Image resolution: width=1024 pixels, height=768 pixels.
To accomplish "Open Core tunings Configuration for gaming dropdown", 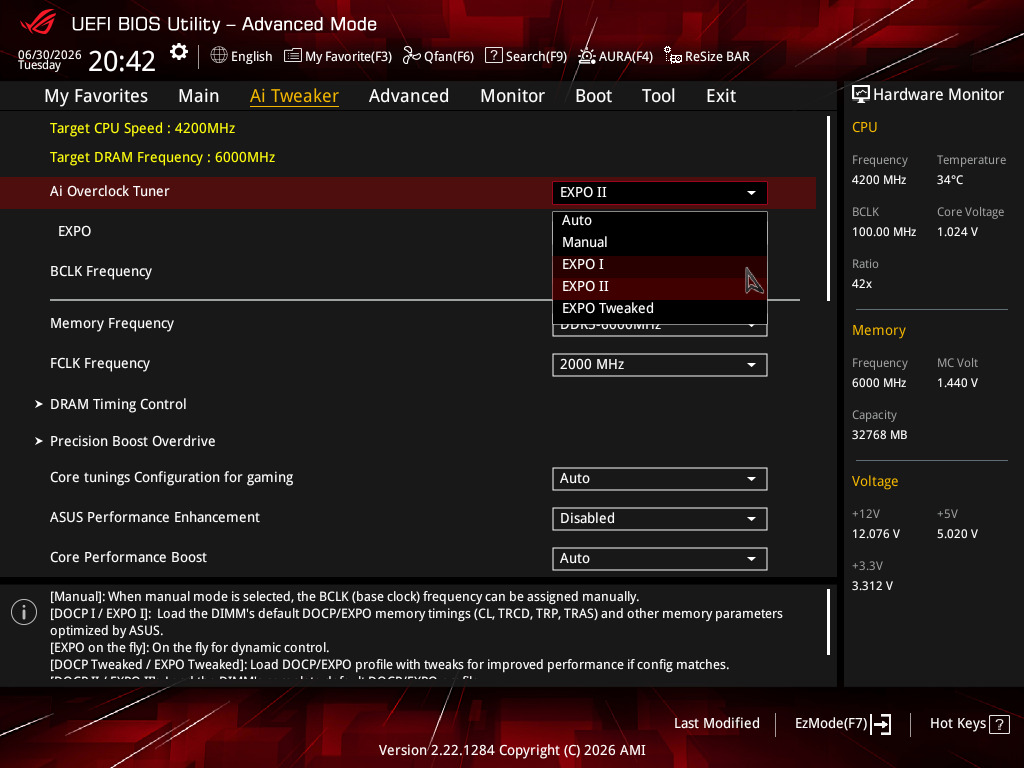I will [x=660, y=479].
